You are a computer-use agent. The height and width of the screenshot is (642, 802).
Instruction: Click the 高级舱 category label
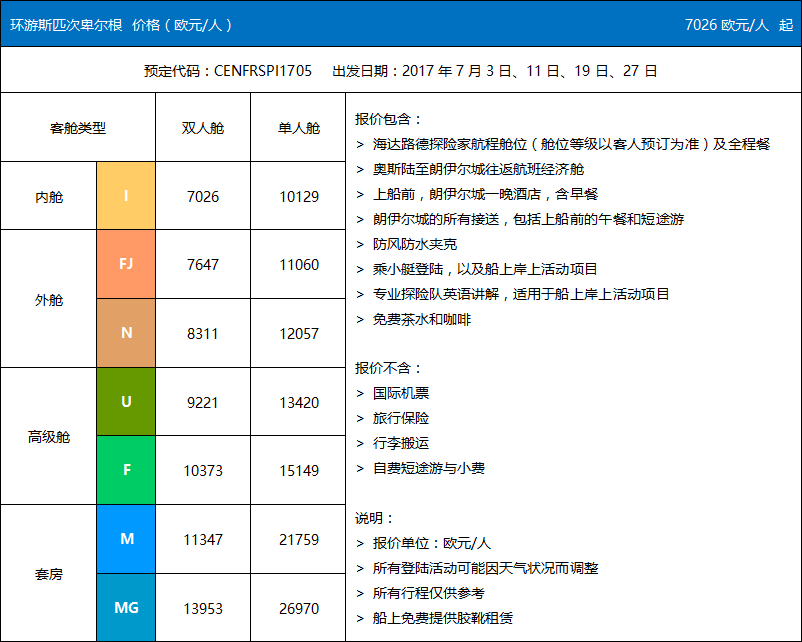click(49, 436)
